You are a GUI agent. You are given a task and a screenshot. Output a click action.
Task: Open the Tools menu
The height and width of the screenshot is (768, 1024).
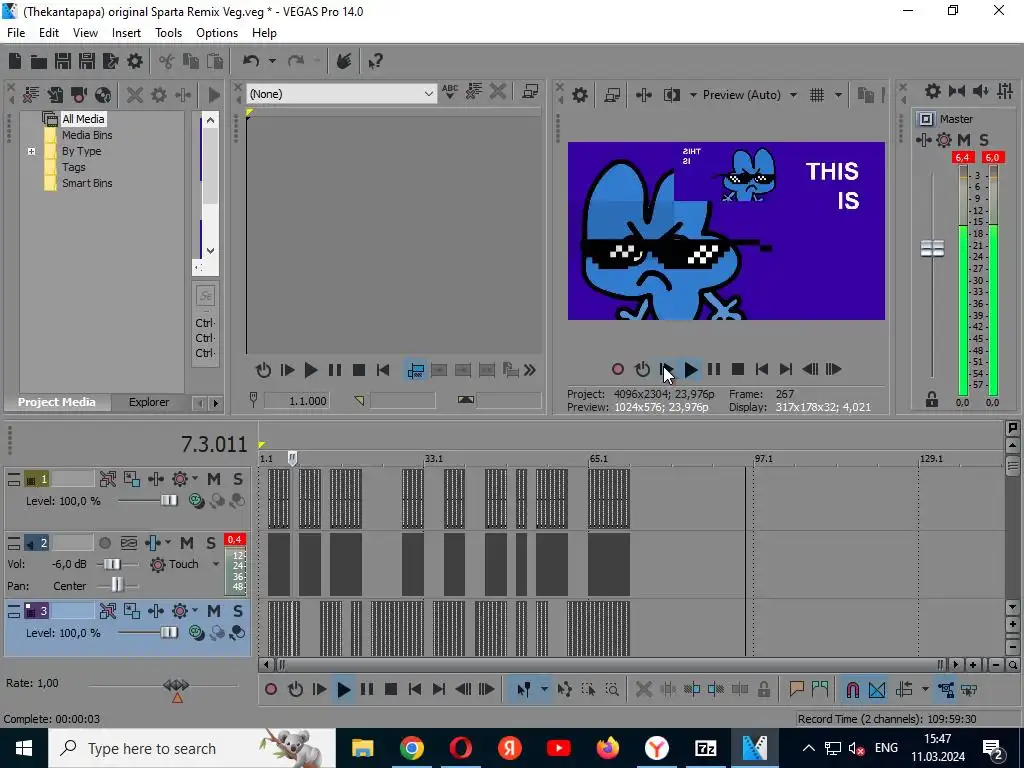point(168,33)
